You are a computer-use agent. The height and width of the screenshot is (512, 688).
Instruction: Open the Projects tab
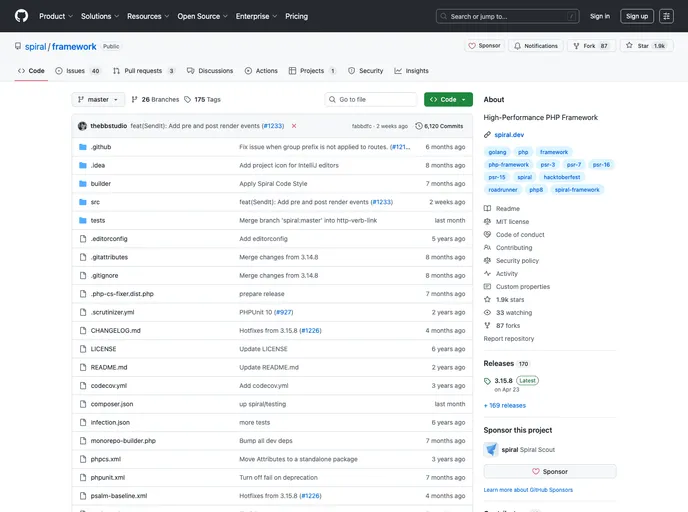(x=312, y=71)
